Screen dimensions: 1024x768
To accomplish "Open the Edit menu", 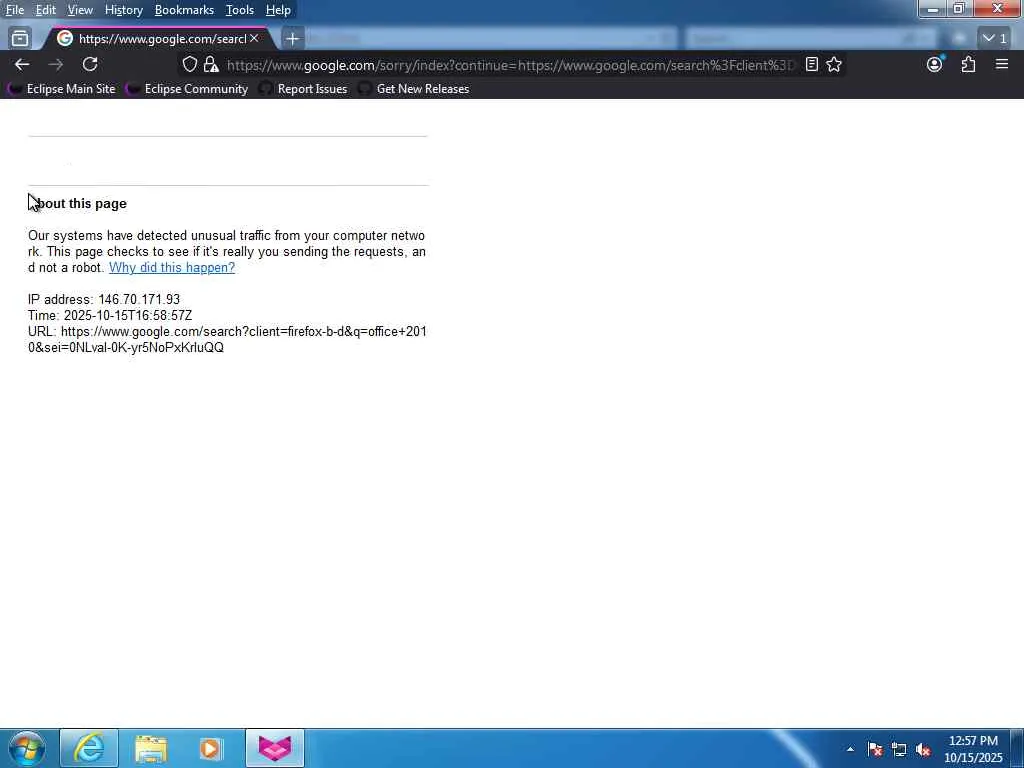I will [45, 10].
